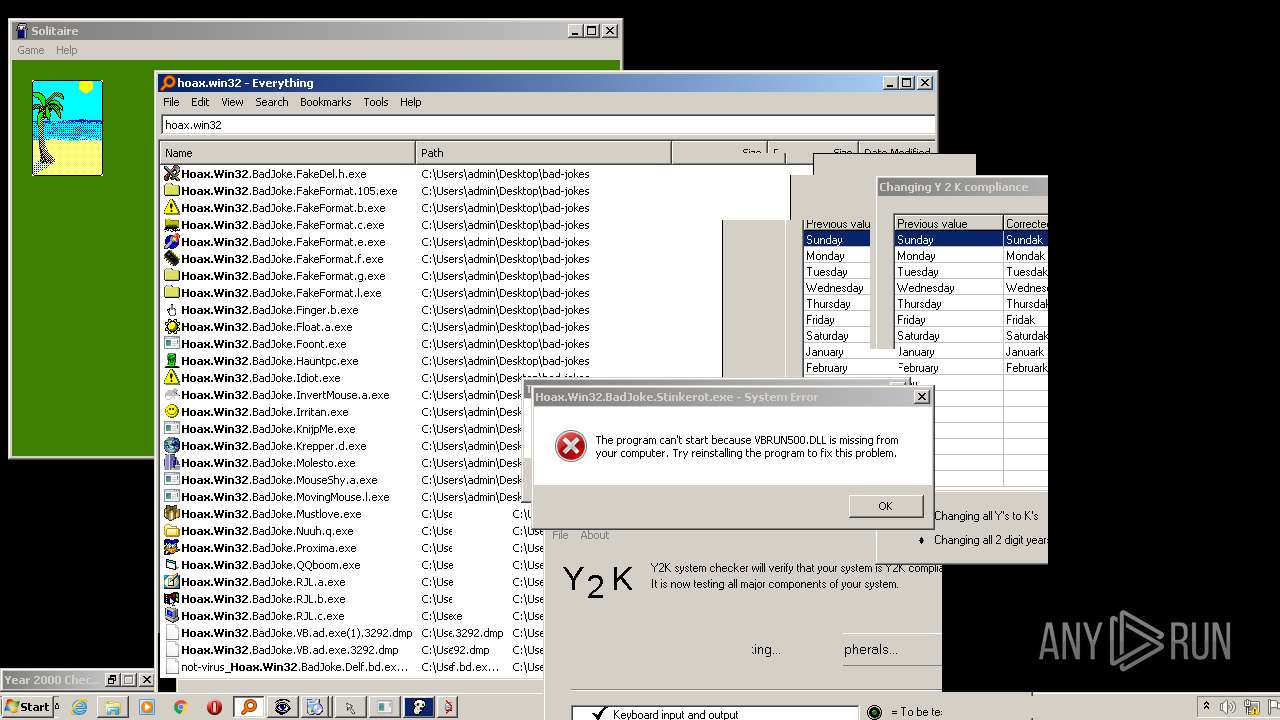This screenshot has width=1280, height=720.
Task: Switch to Everything search taskbar button
Action: (x=248, y=707)
